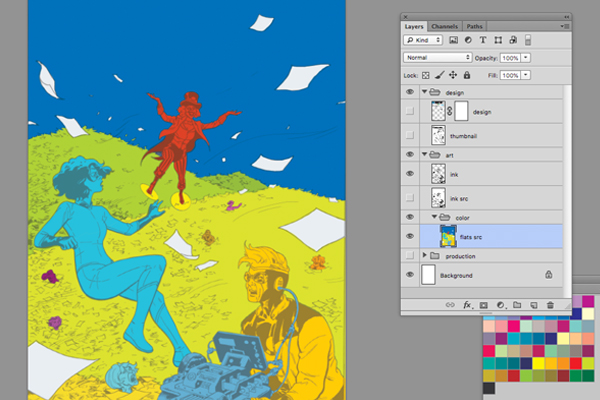The image size is (600, 400).
Task: Show the thumbnail layer
Action: coord(410,135)
